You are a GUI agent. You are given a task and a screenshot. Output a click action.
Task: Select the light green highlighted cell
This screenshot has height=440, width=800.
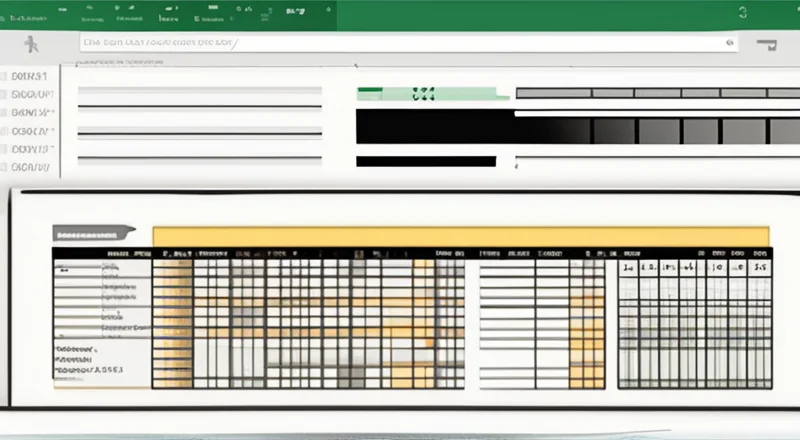(x=440, y=95)
